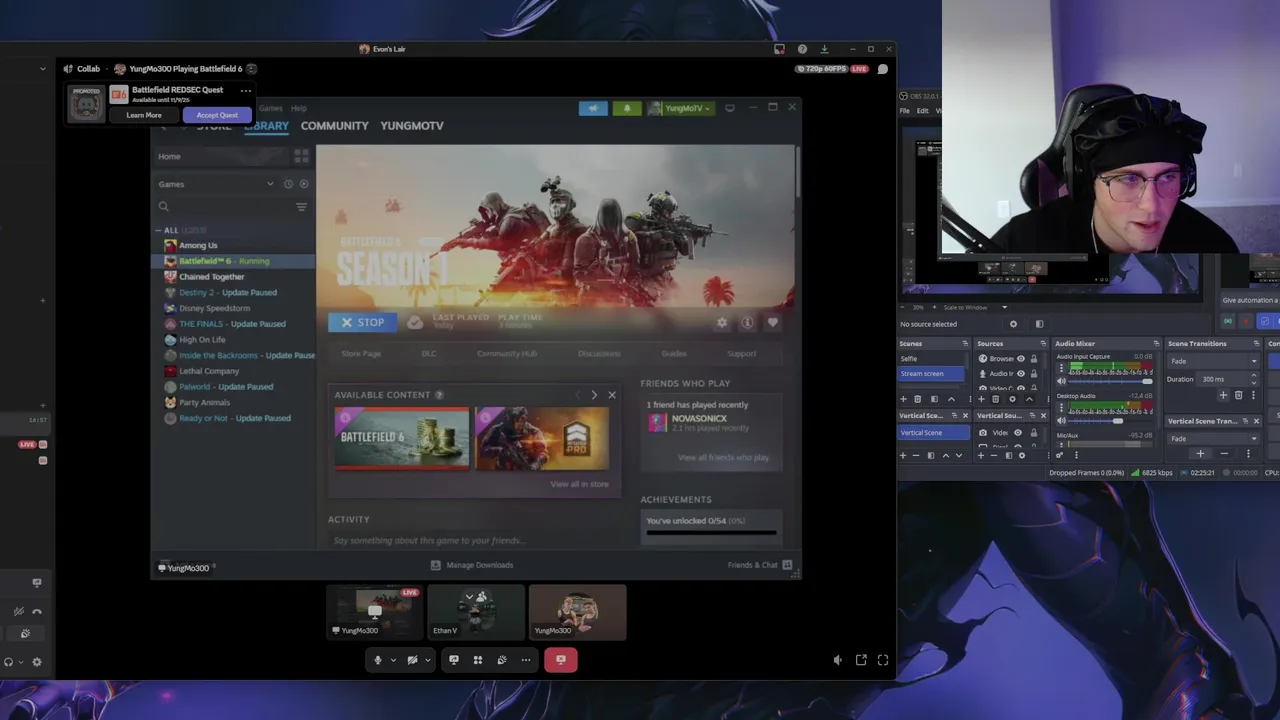Open soundboard icon in Discord call bar
This screenshot has width=1280, height=720.
502,660
